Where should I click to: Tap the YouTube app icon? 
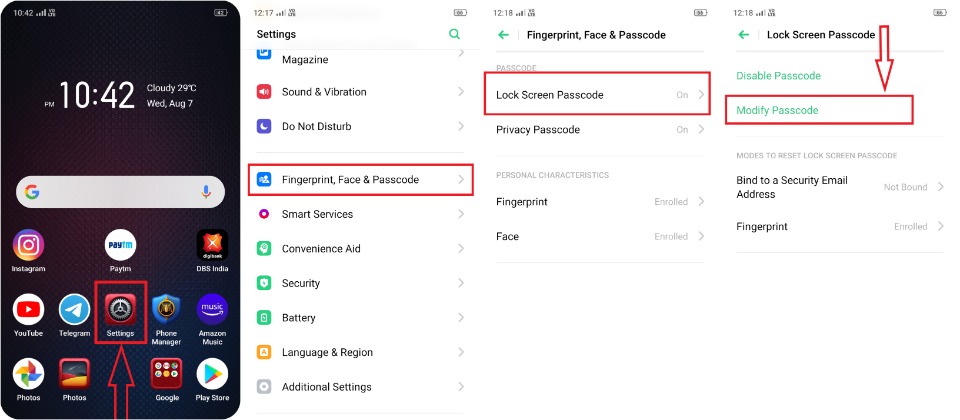(x=28, y=309)
